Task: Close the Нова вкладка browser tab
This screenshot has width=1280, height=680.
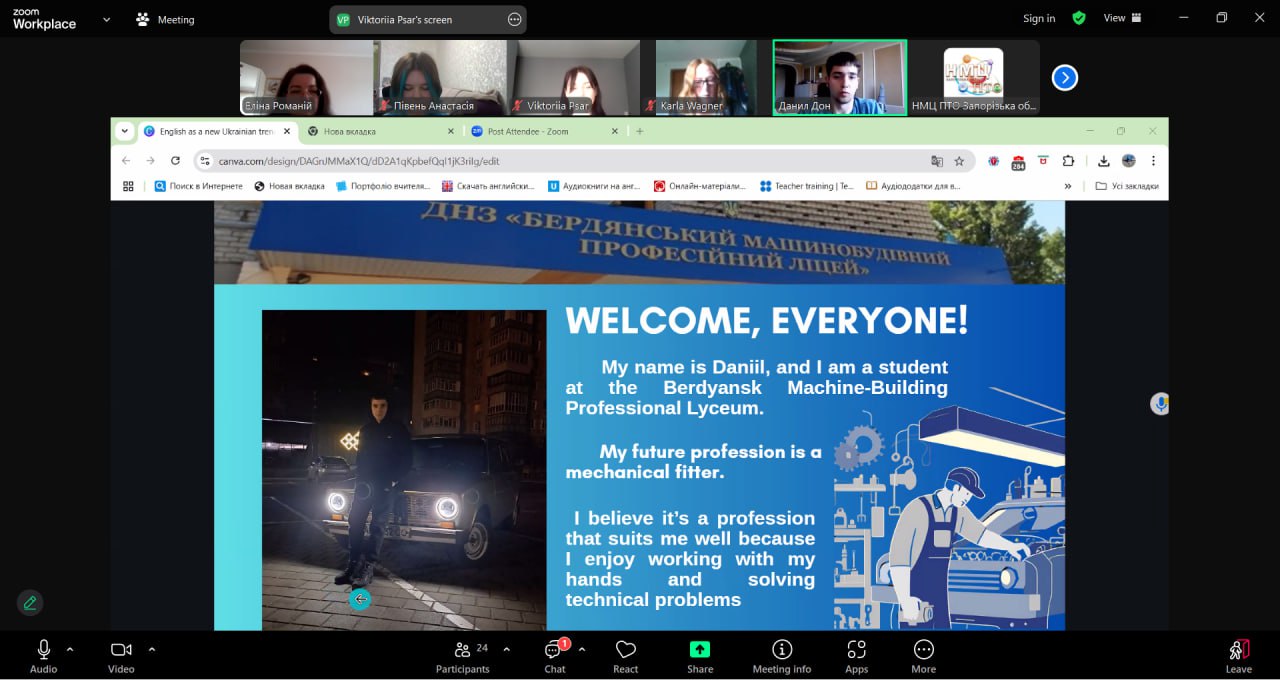Action: point(450,131)
